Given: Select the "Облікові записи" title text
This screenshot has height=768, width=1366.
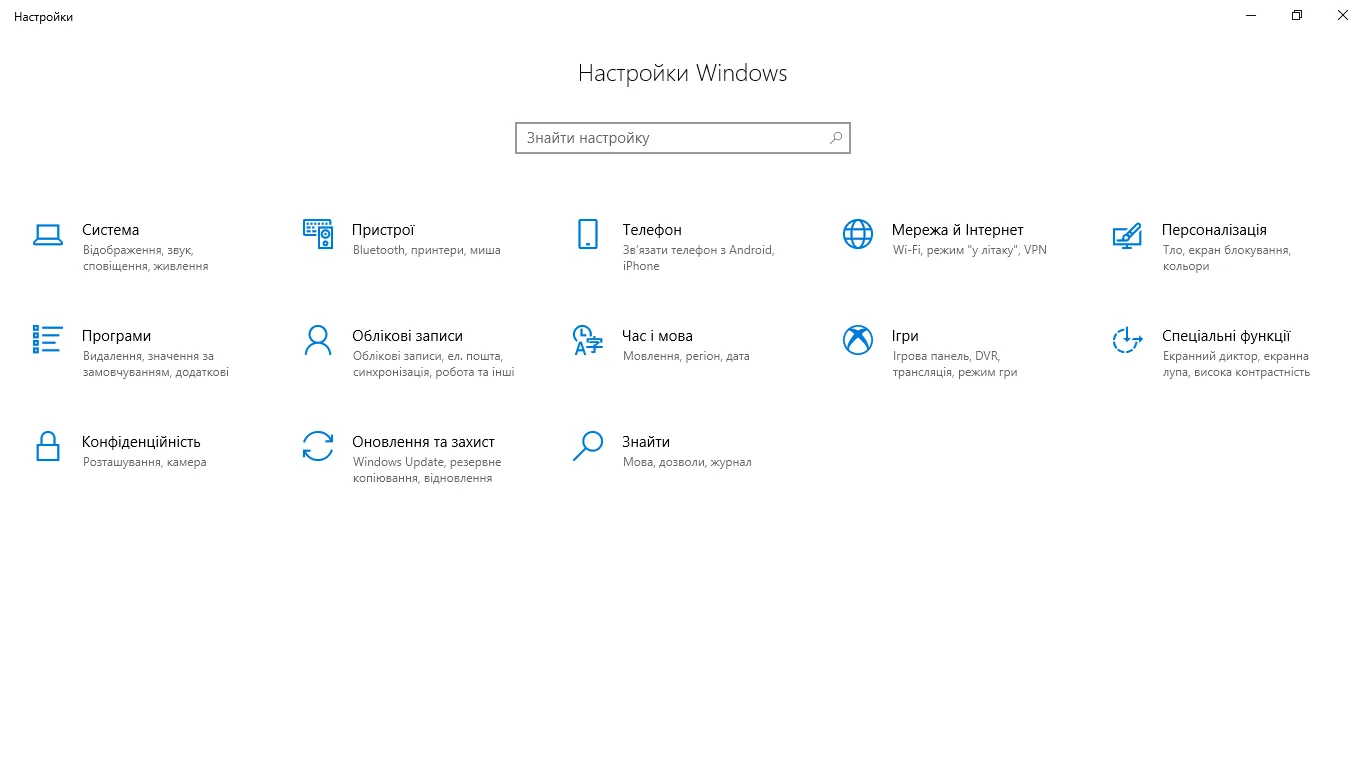Looking at the screenshot, I should [x=408, y=336].
